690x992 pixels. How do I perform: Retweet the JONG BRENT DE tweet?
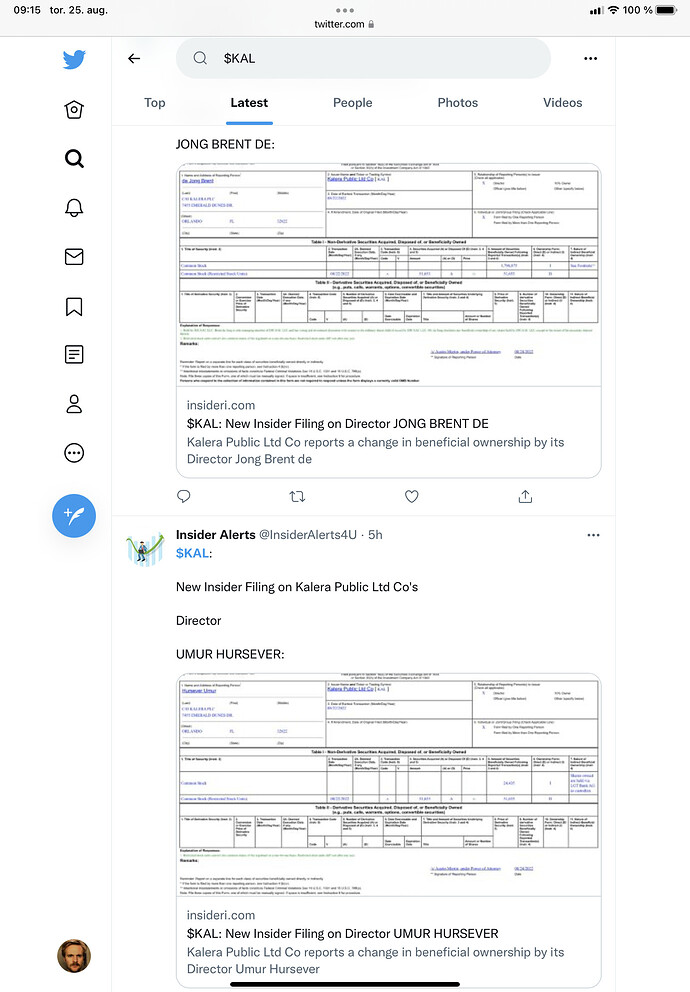(x=297, y=497)
